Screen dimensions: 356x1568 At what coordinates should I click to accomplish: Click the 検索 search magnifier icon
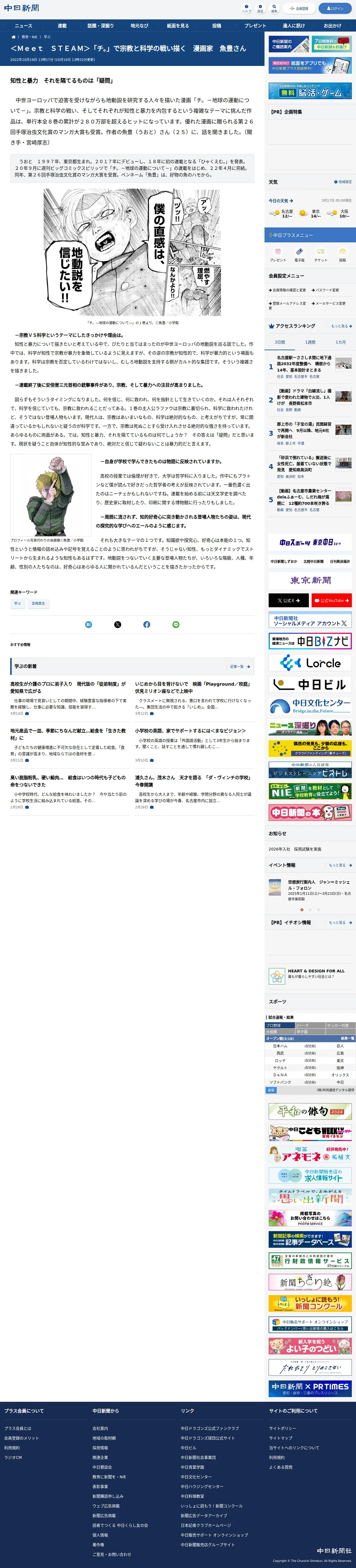tap(274, 9)
